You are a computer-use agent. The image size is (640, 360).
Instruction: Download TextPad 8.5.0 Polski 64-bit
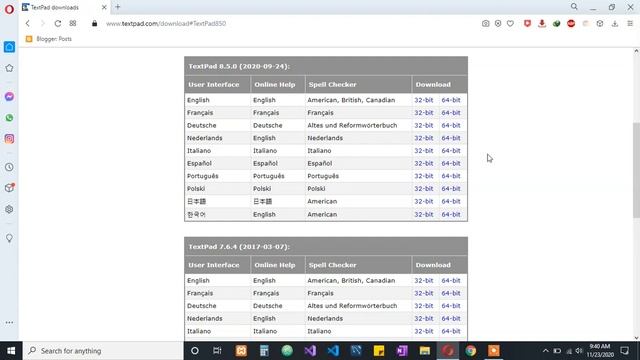(x=451, y=189)
